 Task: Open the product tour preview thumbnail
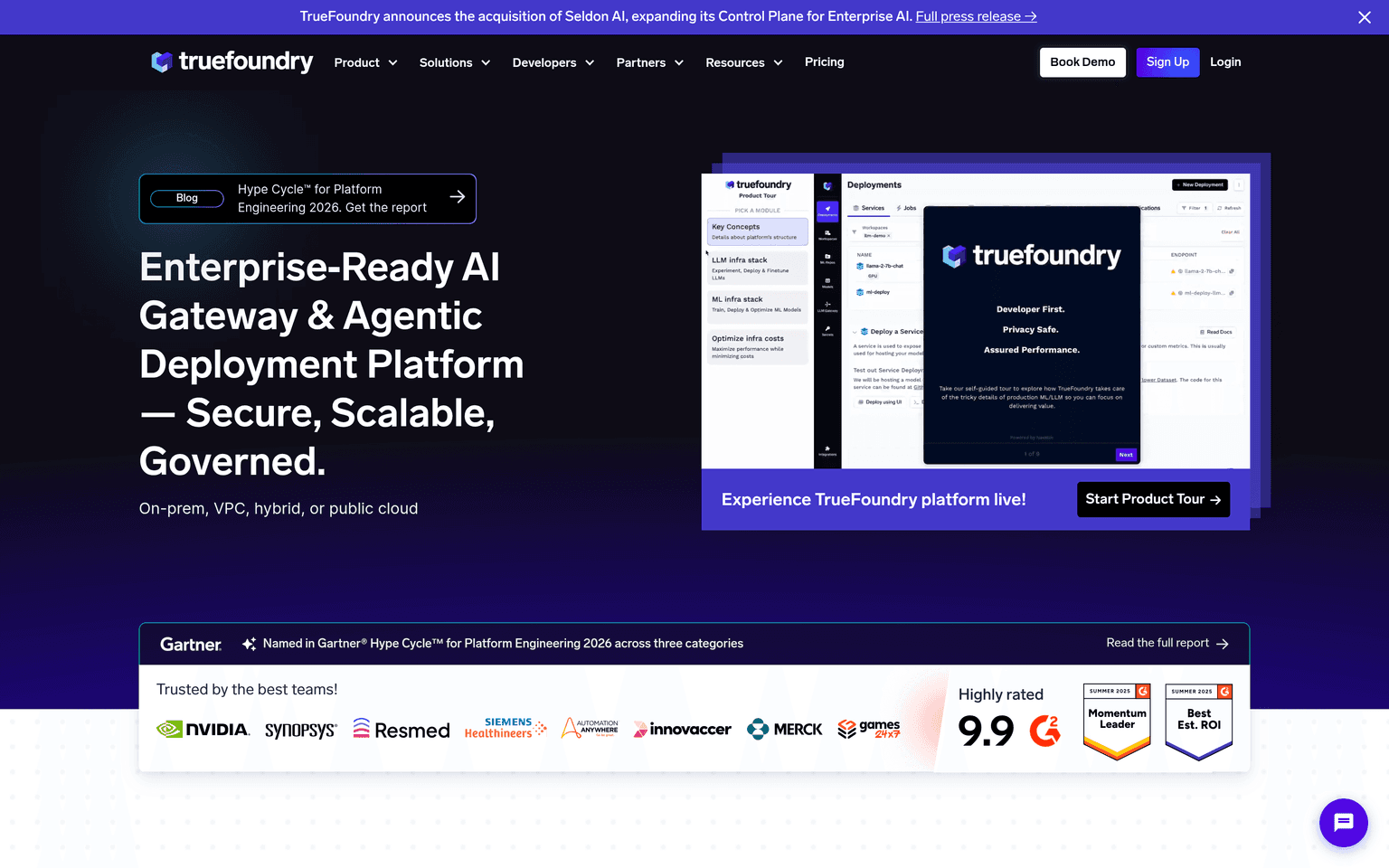tap(976, 321)
